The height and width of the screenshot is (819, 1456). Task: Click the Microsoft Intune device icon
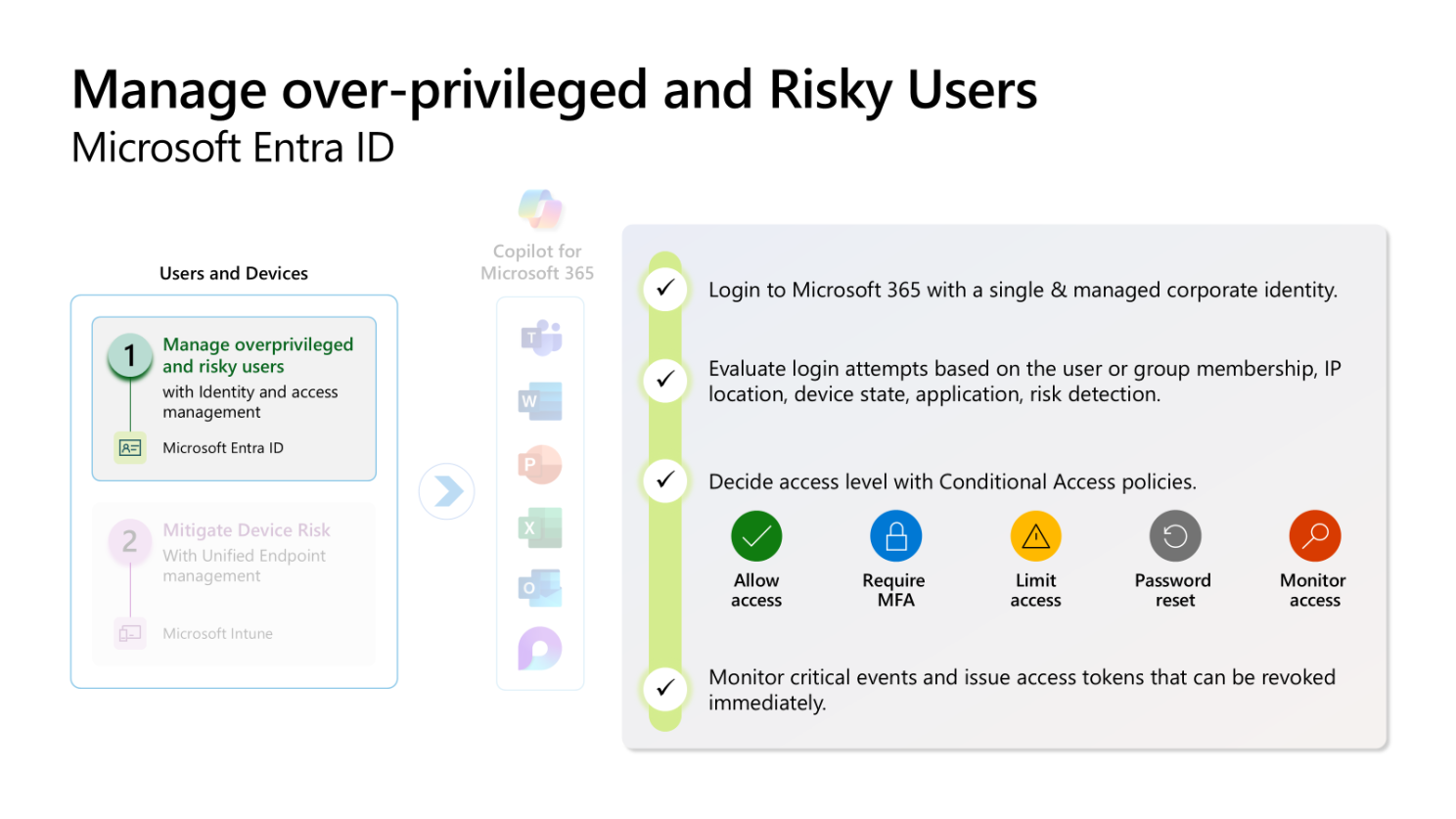128,633
